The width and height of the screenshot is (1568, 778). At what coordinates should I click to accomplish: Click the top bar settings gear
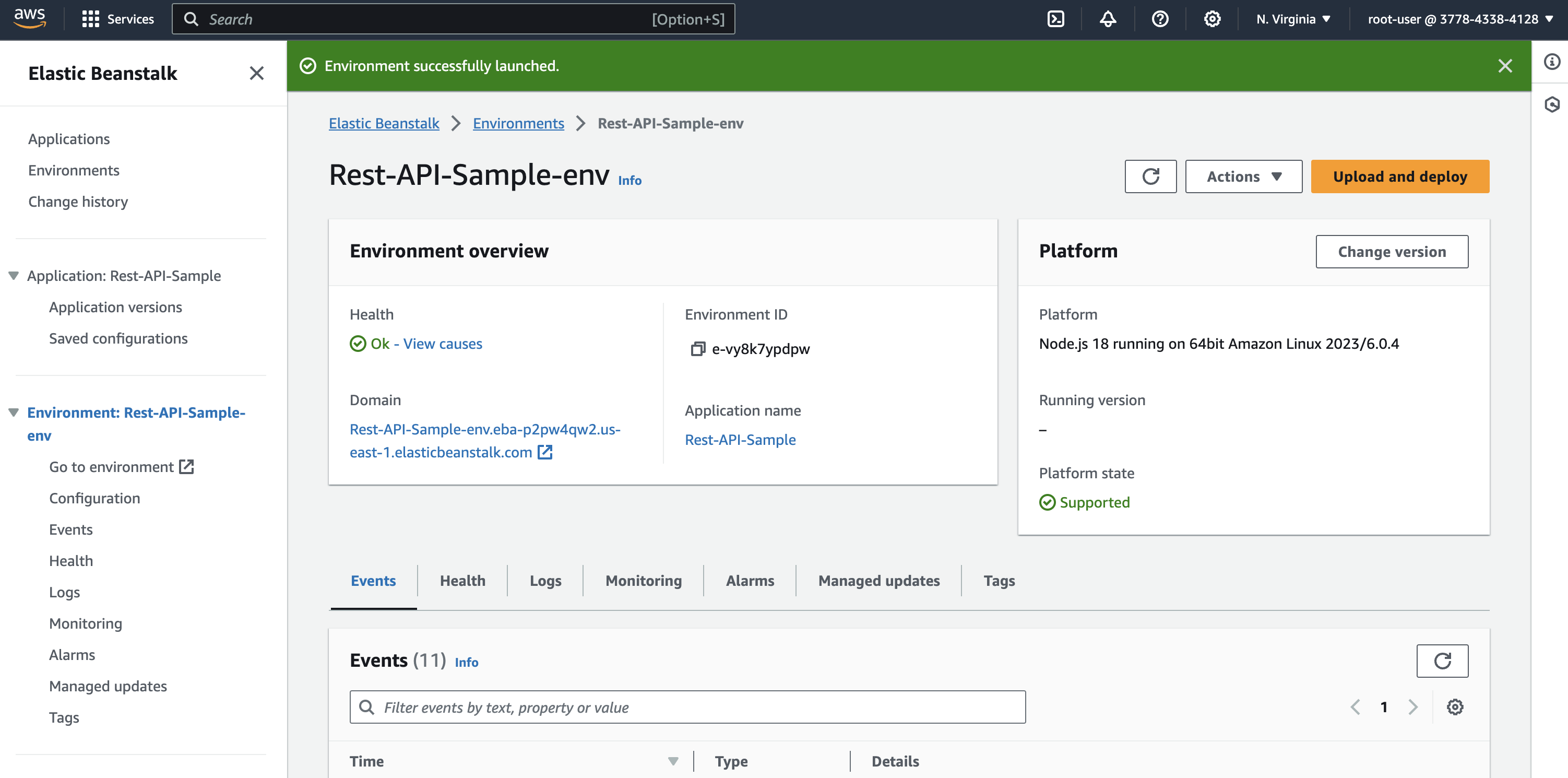(1211, 19)
